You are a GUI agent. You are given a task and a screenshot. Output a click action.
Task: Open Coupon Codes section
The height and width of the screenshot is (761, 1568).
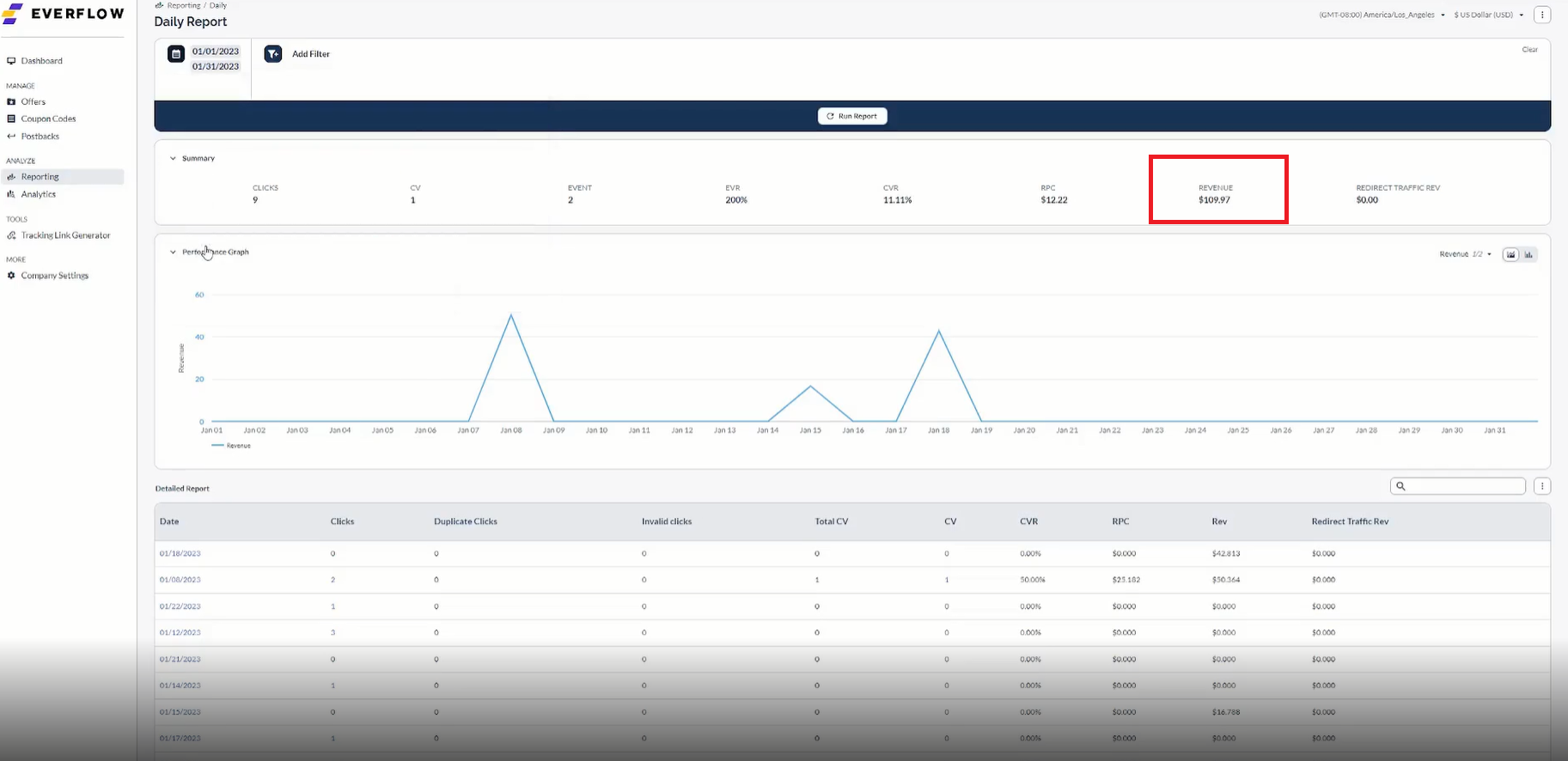(x=48, y=119)
